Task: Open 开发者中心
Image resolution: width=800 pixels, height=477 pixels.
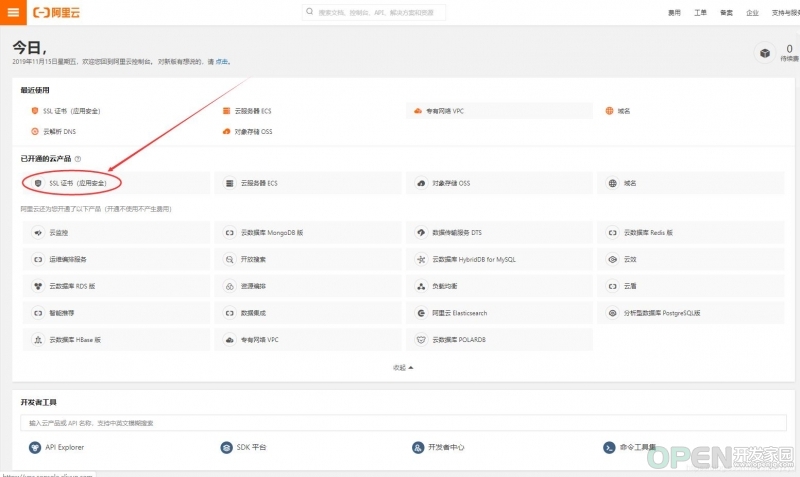Action: point(438,447)
